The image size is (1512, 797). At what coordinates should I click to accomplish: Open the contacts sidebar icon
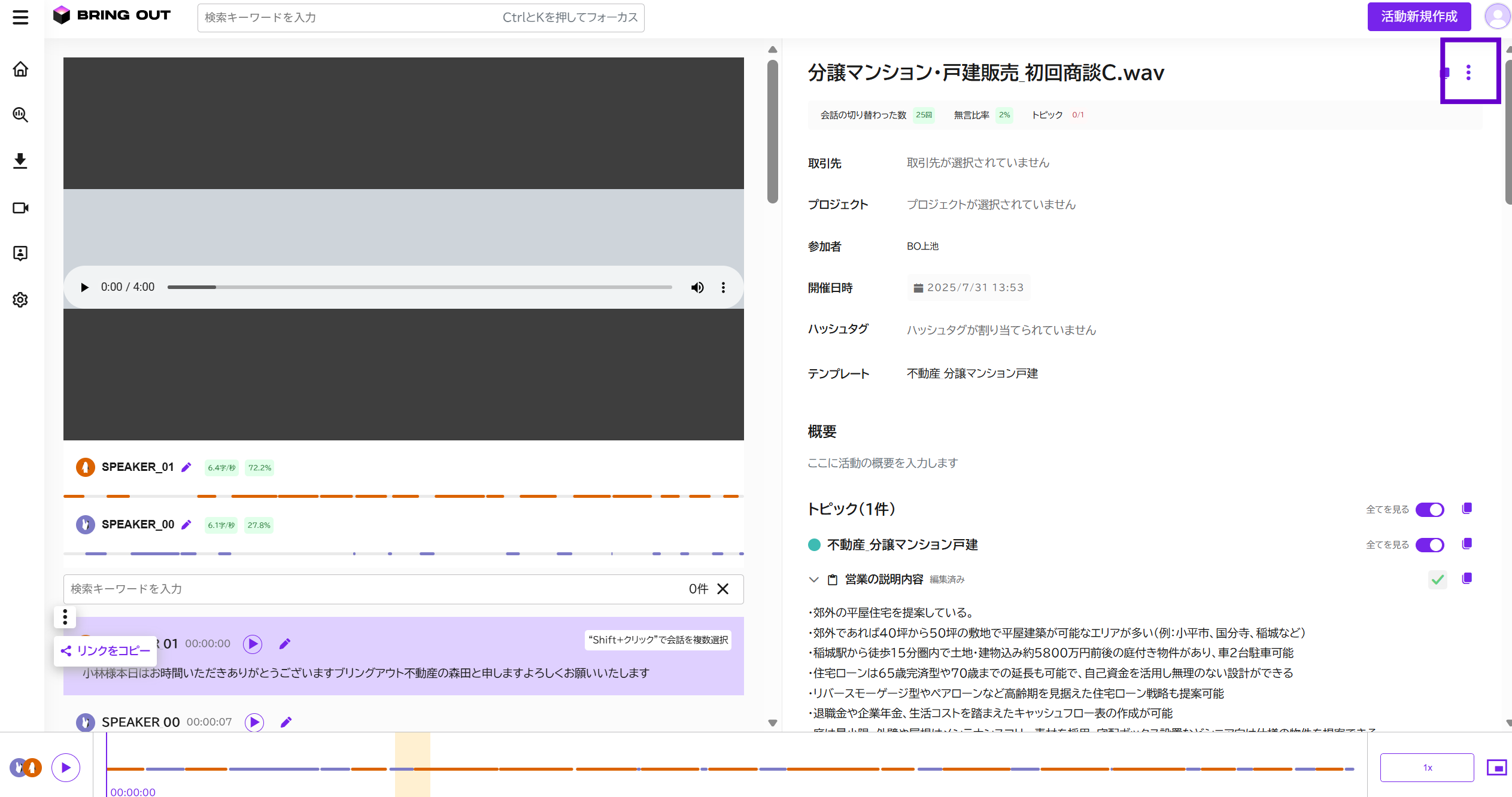pyautogui.click(x=20, y=253)
